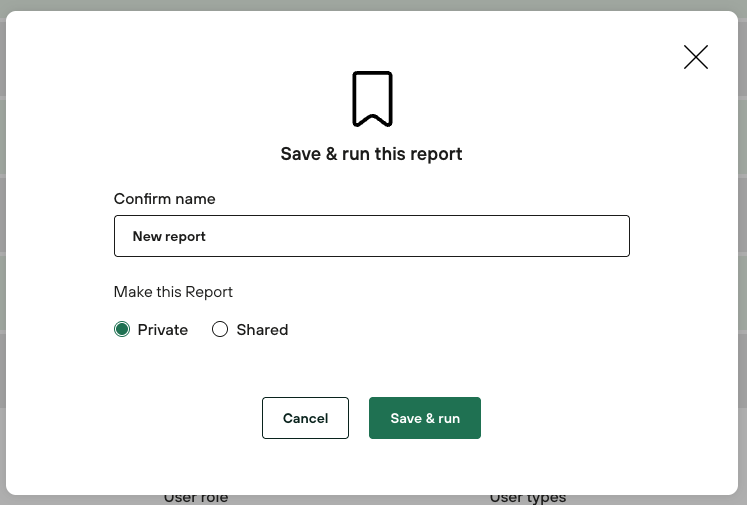
Task: Click the "Save & run this report" heading
Action: 371,154
